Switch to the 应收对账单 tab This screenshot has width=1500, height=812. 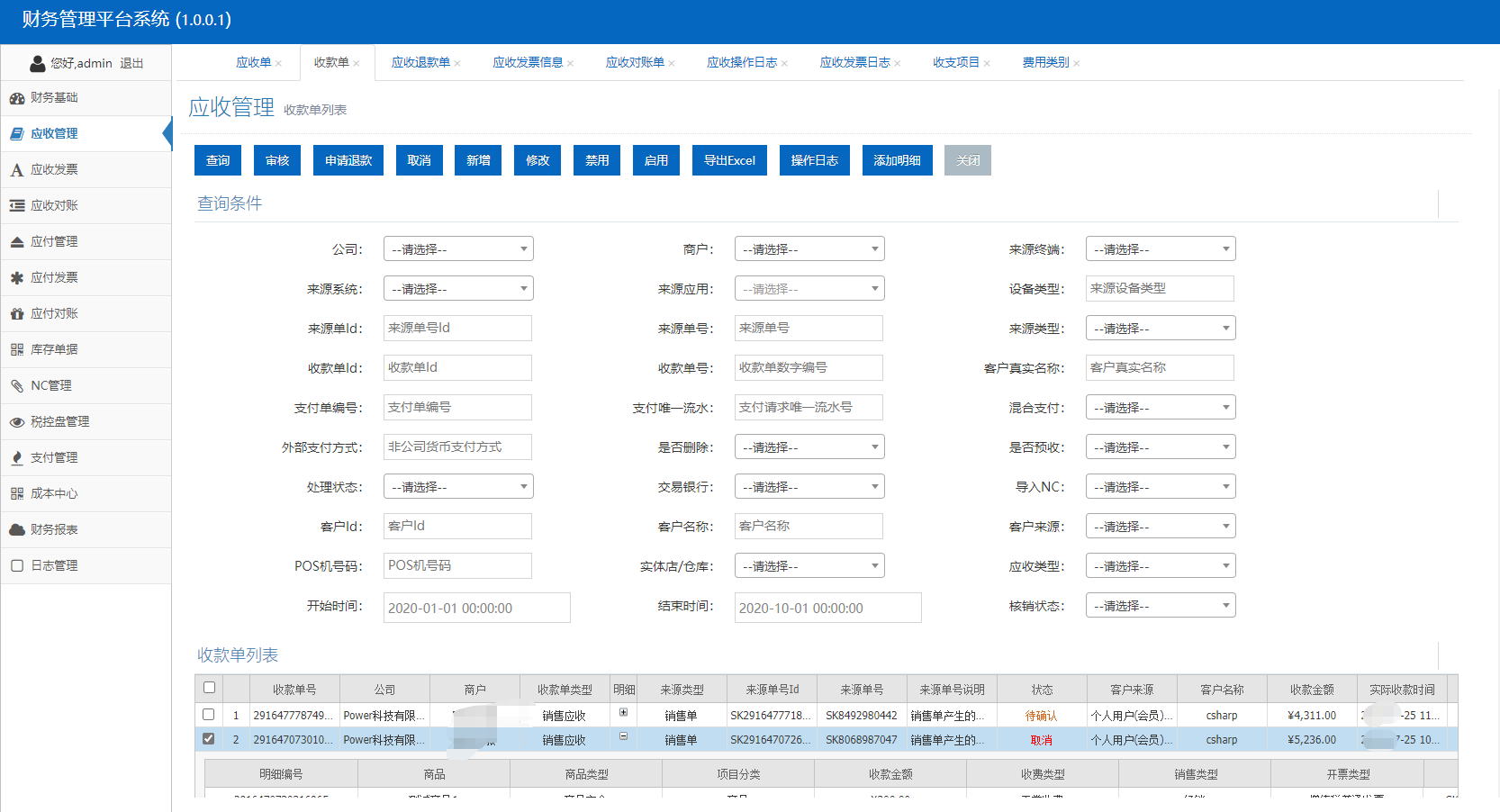point(634,62)
